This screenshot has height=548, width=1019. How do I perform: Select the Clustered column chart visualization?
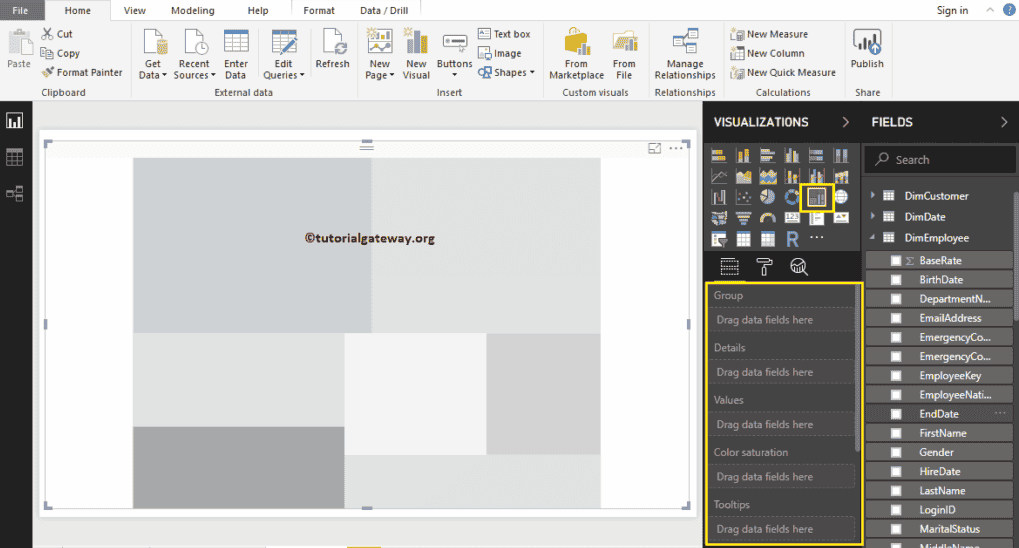[792, 155]
